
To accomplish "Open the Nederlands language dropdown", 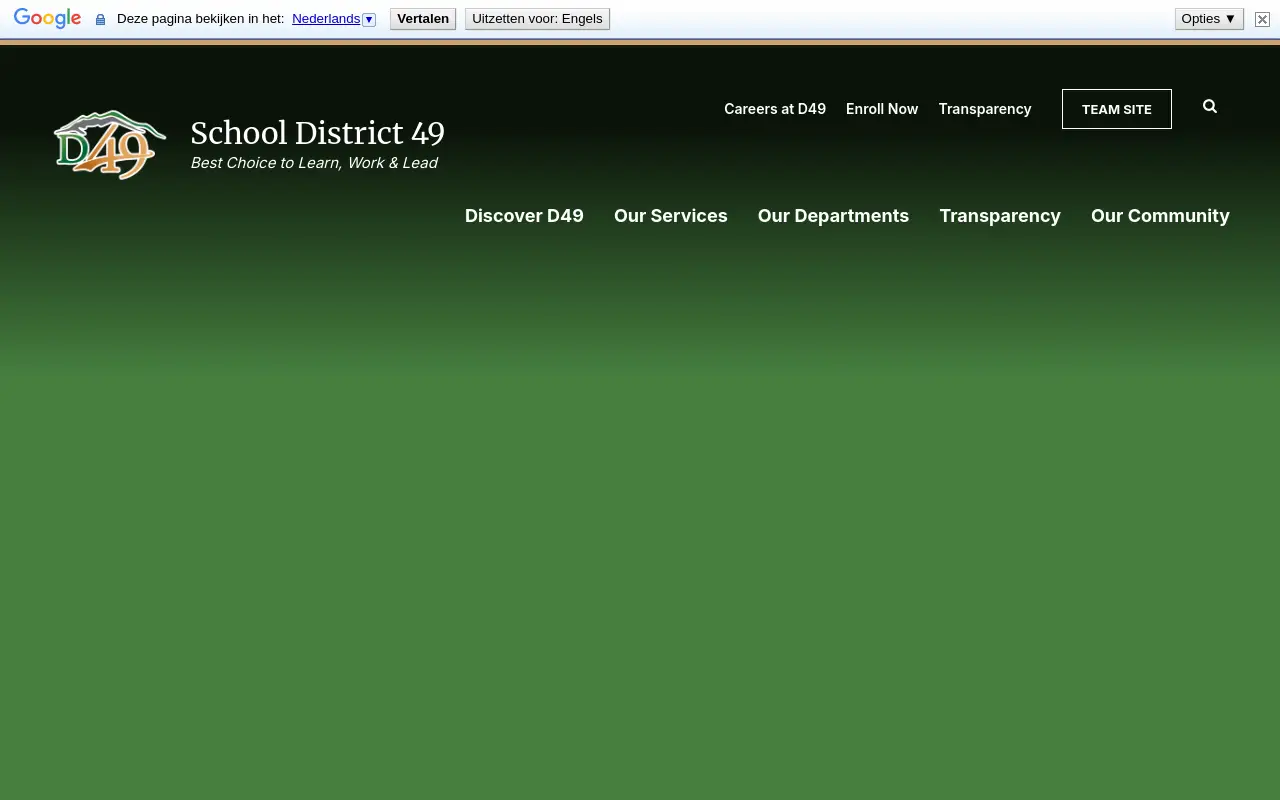I will tap(334, 19).
